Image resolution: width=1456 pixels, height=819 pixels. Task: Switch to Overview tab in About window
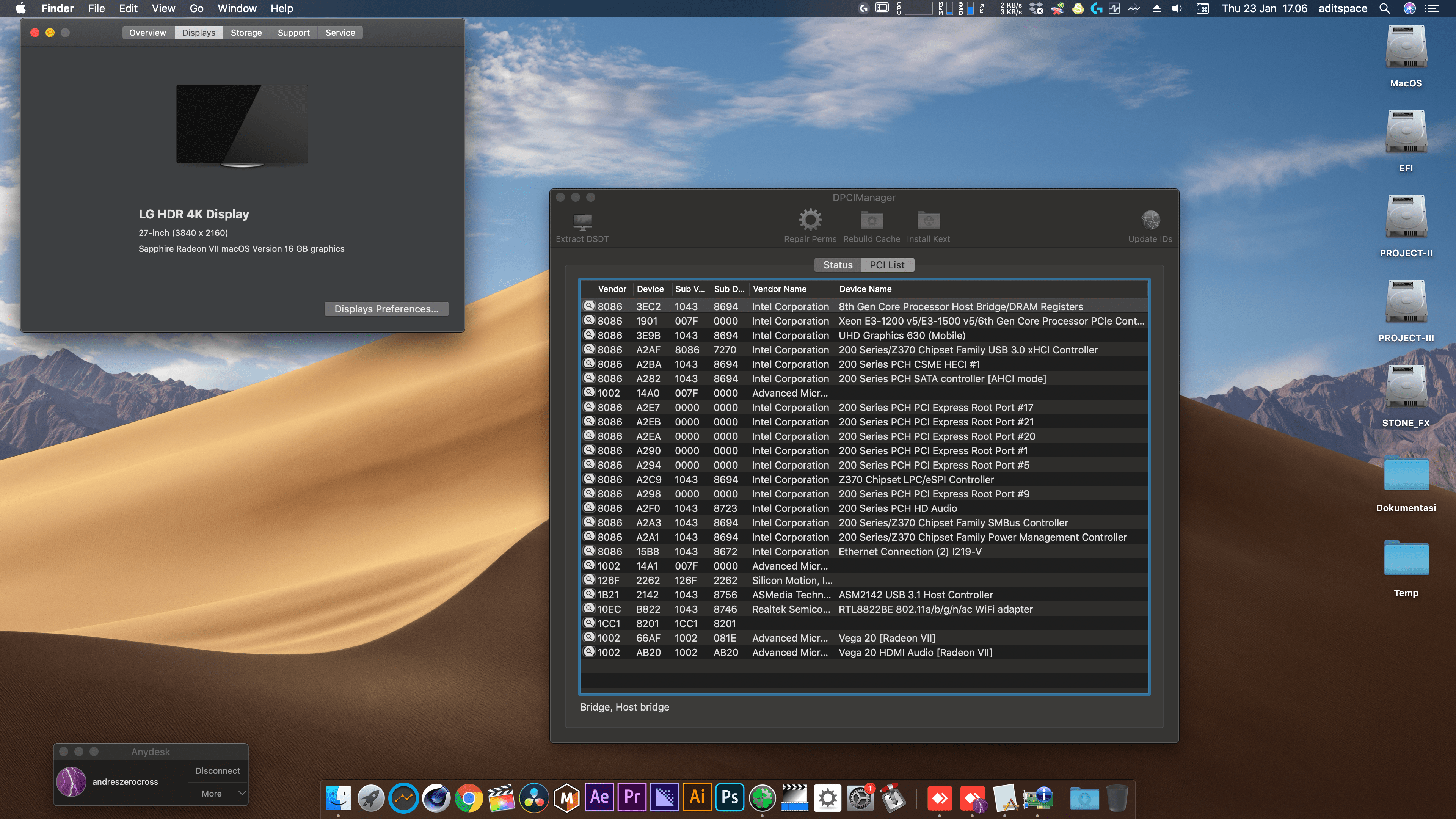[147, 33]
